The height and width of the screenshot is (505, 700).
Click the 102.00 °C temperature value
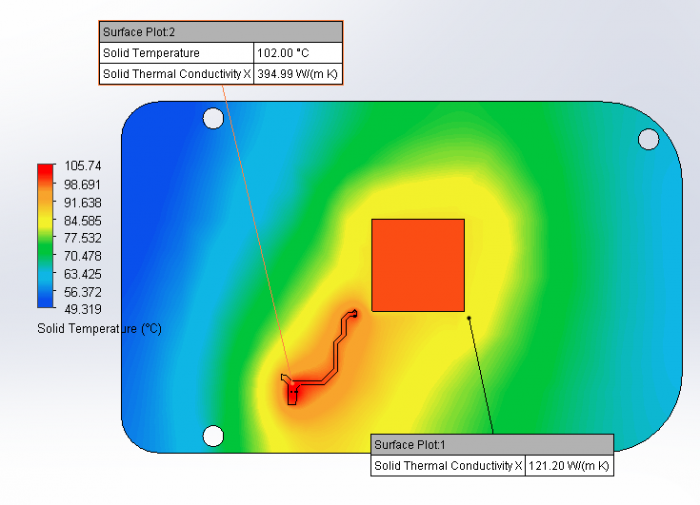[281, 53]
